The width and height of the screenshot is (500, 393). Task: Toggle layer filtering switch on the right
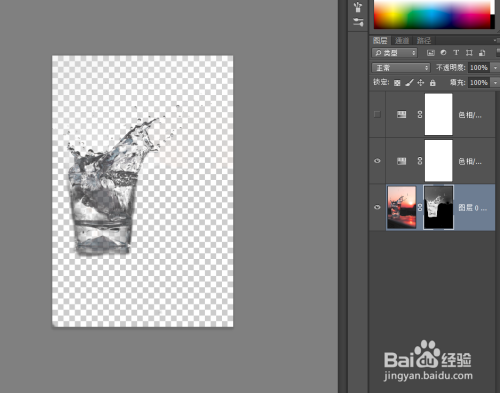click(498, 52)
